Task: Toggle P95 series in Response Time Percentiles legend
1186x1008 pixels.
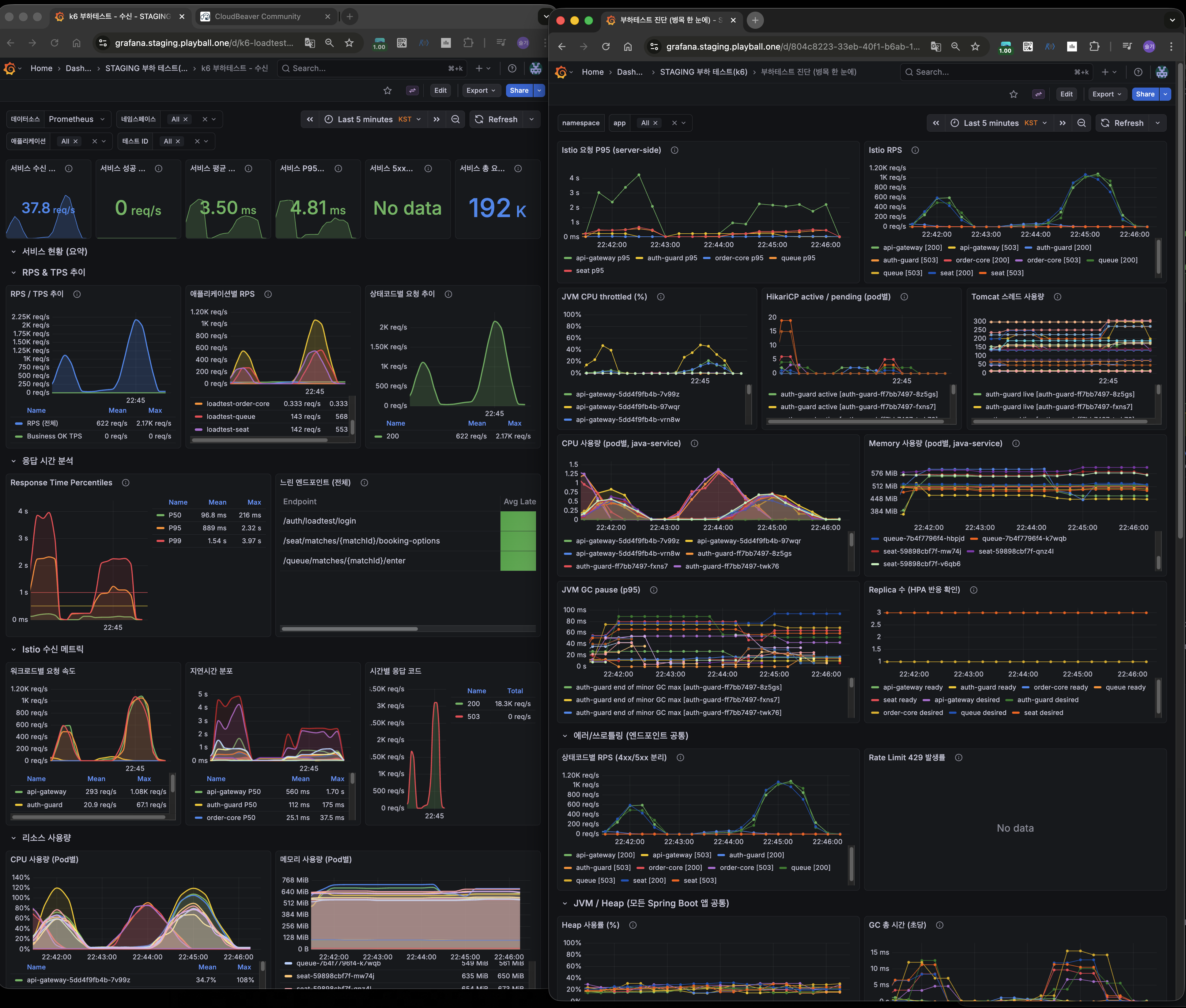Action: pyautogui.click(x=174, y=528)
